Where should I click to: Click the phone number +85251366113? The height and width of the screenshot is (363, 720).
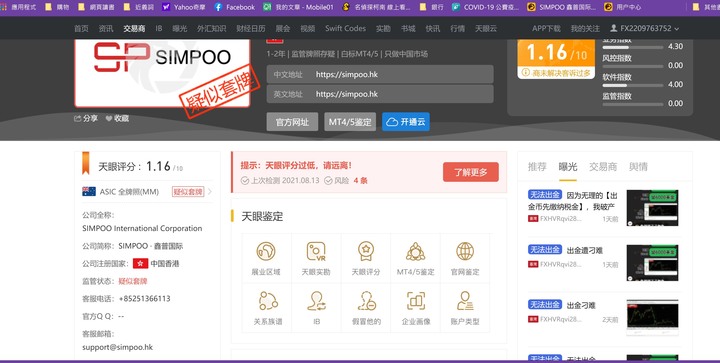click(144, 299)
